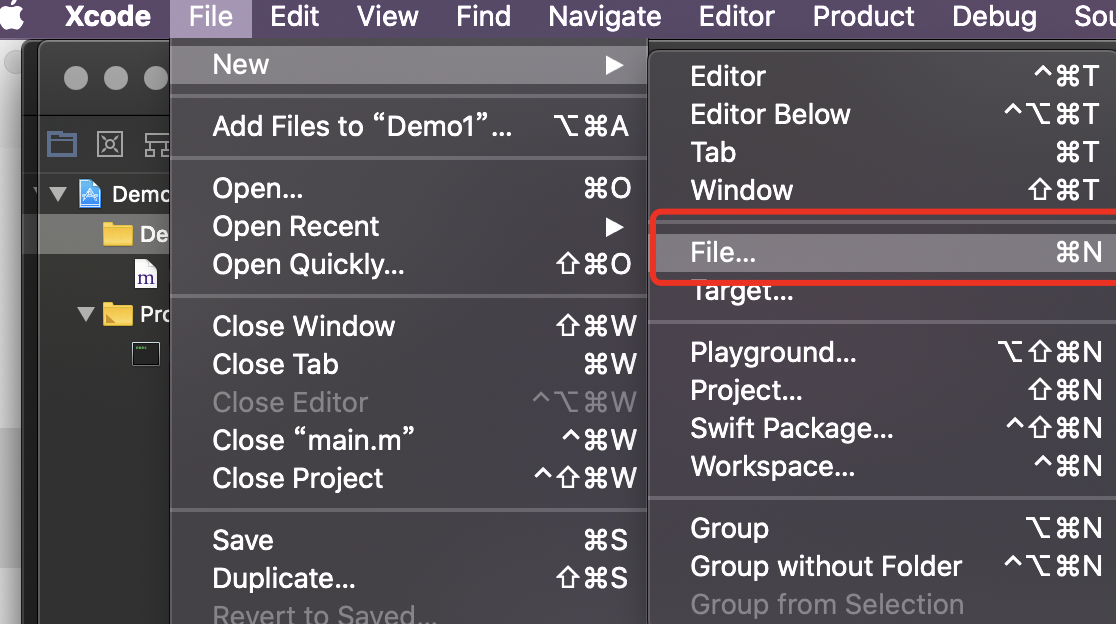The image size is (1116, 624).
Task: Open the Find menu
Action: [483, 16]
